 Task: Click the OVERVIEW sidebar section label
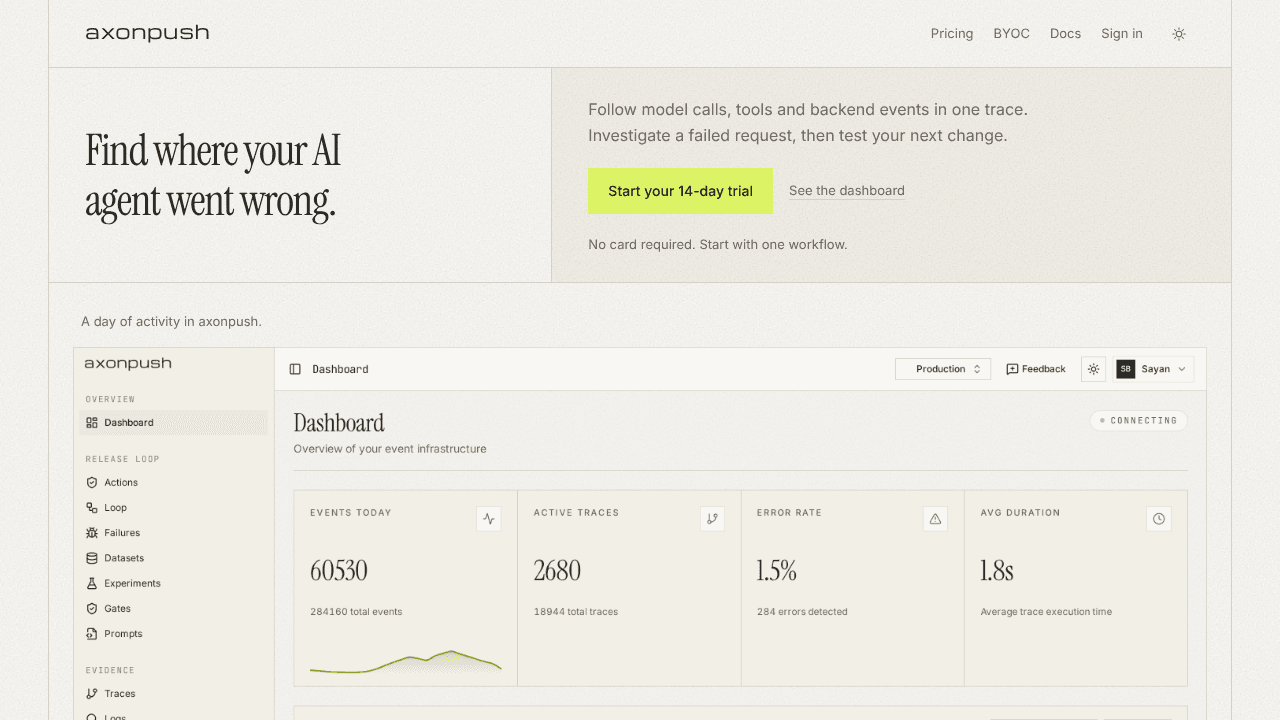(110, 399)
